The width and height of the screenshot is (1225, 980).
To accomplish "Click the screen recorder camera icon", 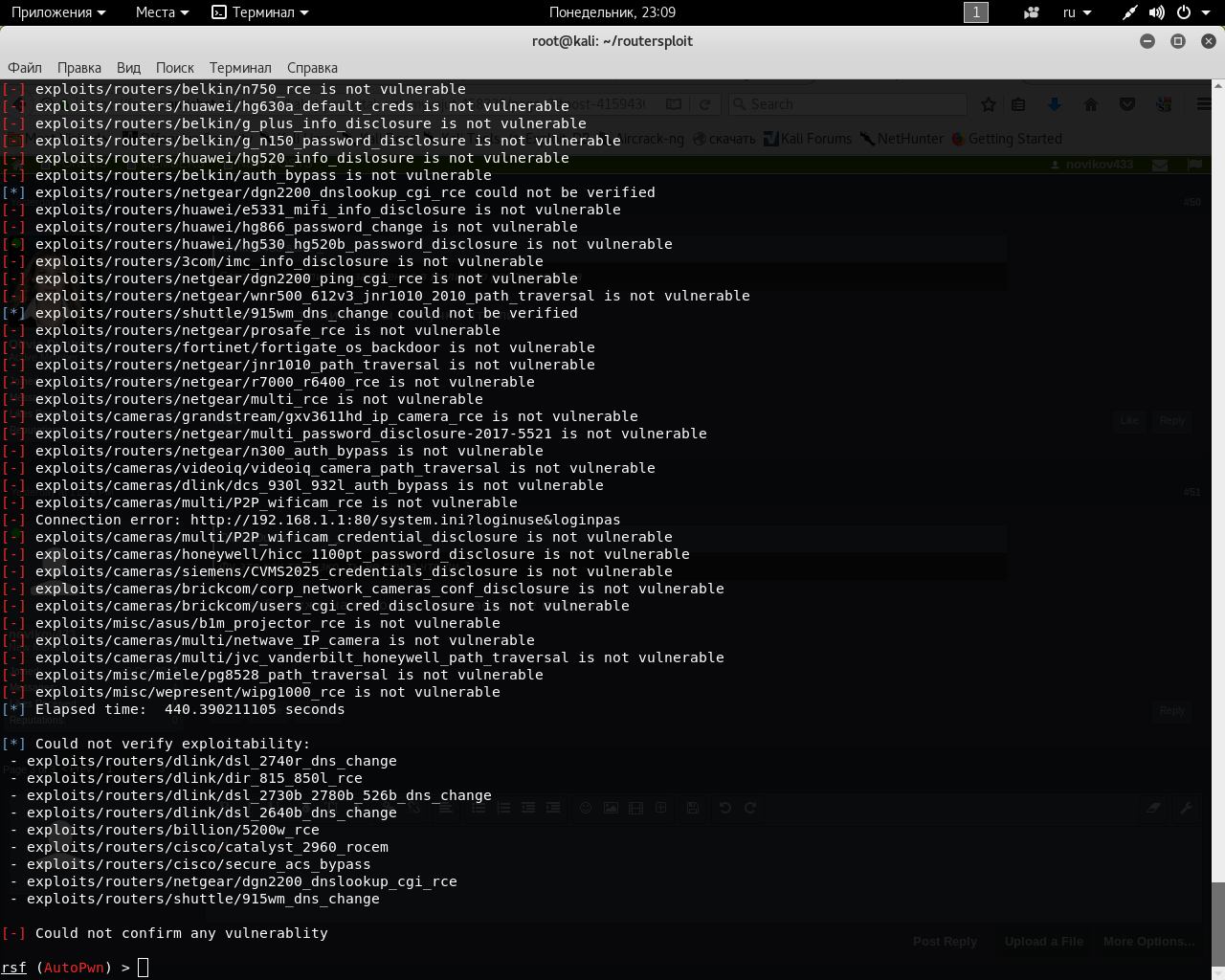I will click(1031, 12).
